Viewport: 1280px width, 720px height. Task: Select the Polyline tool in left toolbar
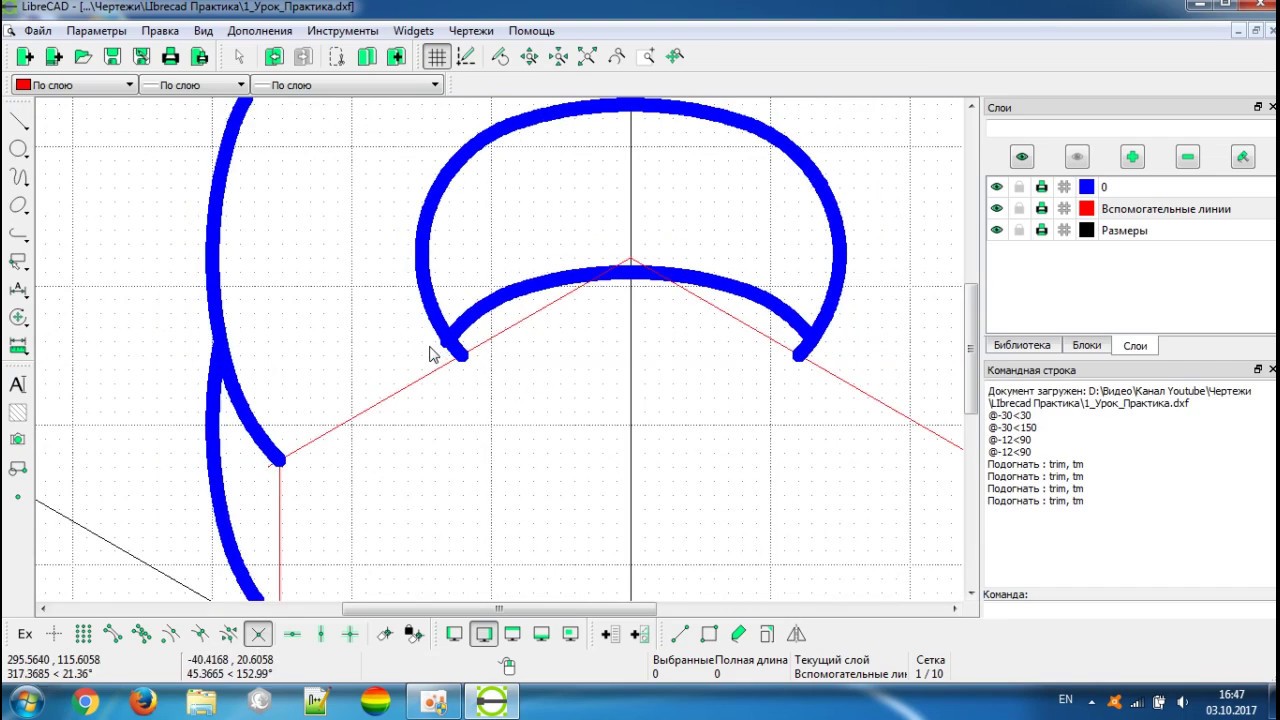18,233
